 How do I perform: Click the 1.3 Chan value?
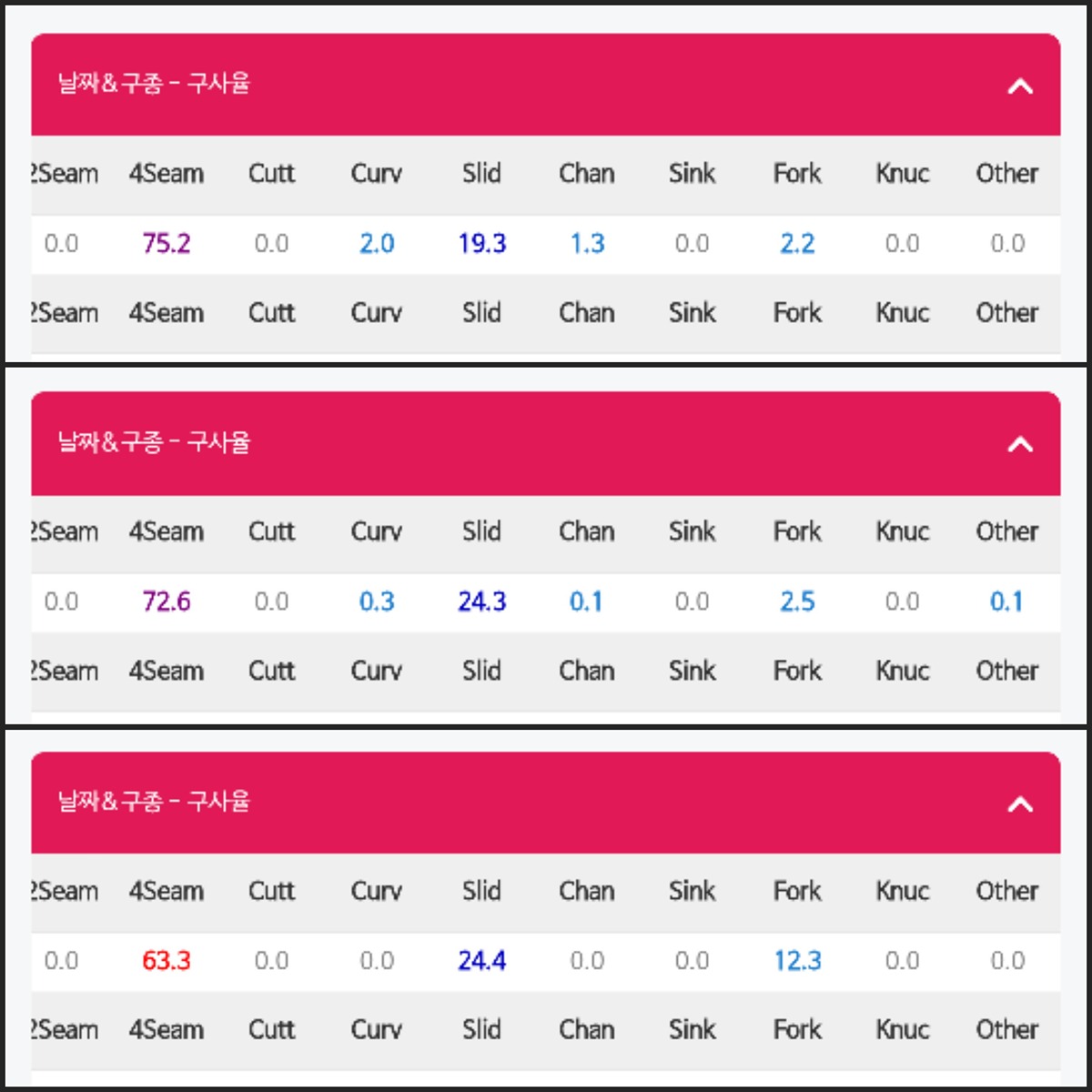click(587, 244)
